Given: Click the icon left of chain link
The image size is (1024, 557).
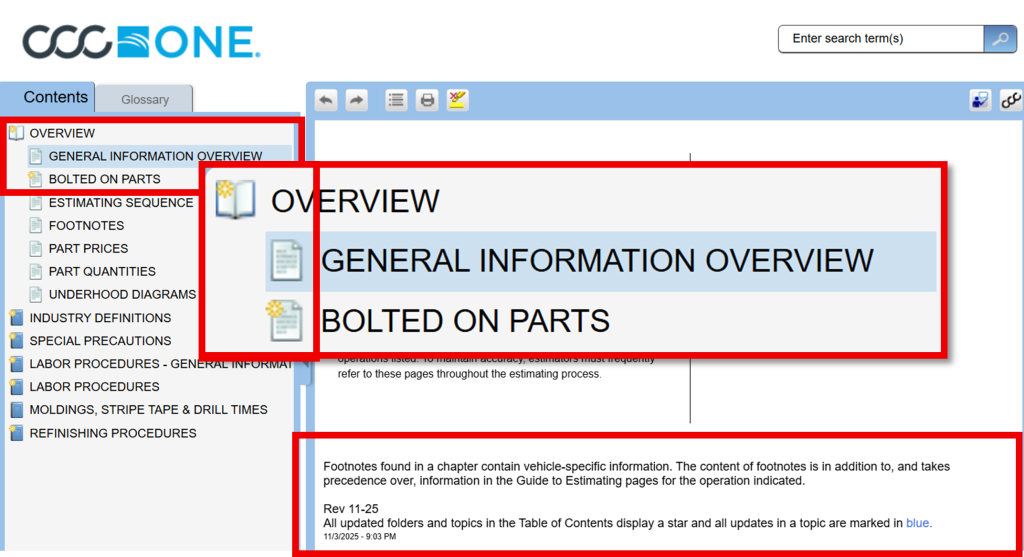Looking at the screenshot, I should [980, 100].
